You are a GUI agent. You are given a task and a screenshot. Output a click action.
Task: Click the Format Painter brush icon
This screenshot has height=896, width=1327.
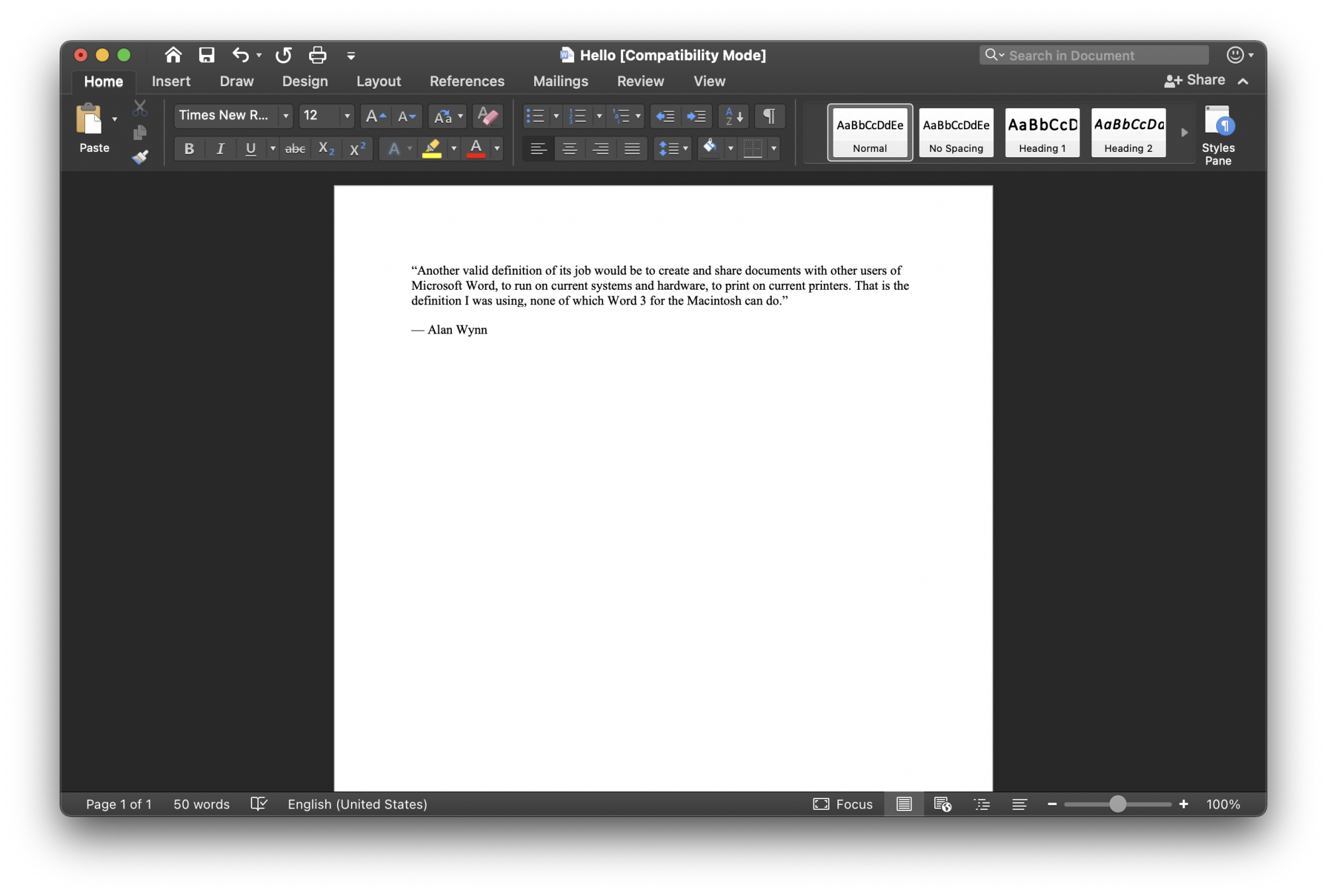(x=140, y=157)
